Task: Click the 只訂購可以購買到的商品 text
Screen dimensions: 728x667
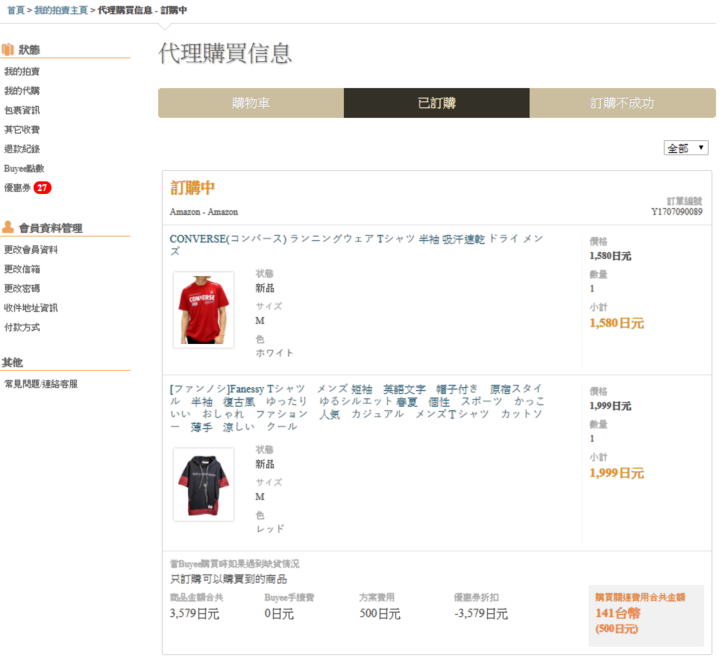Action: point(228,579)
